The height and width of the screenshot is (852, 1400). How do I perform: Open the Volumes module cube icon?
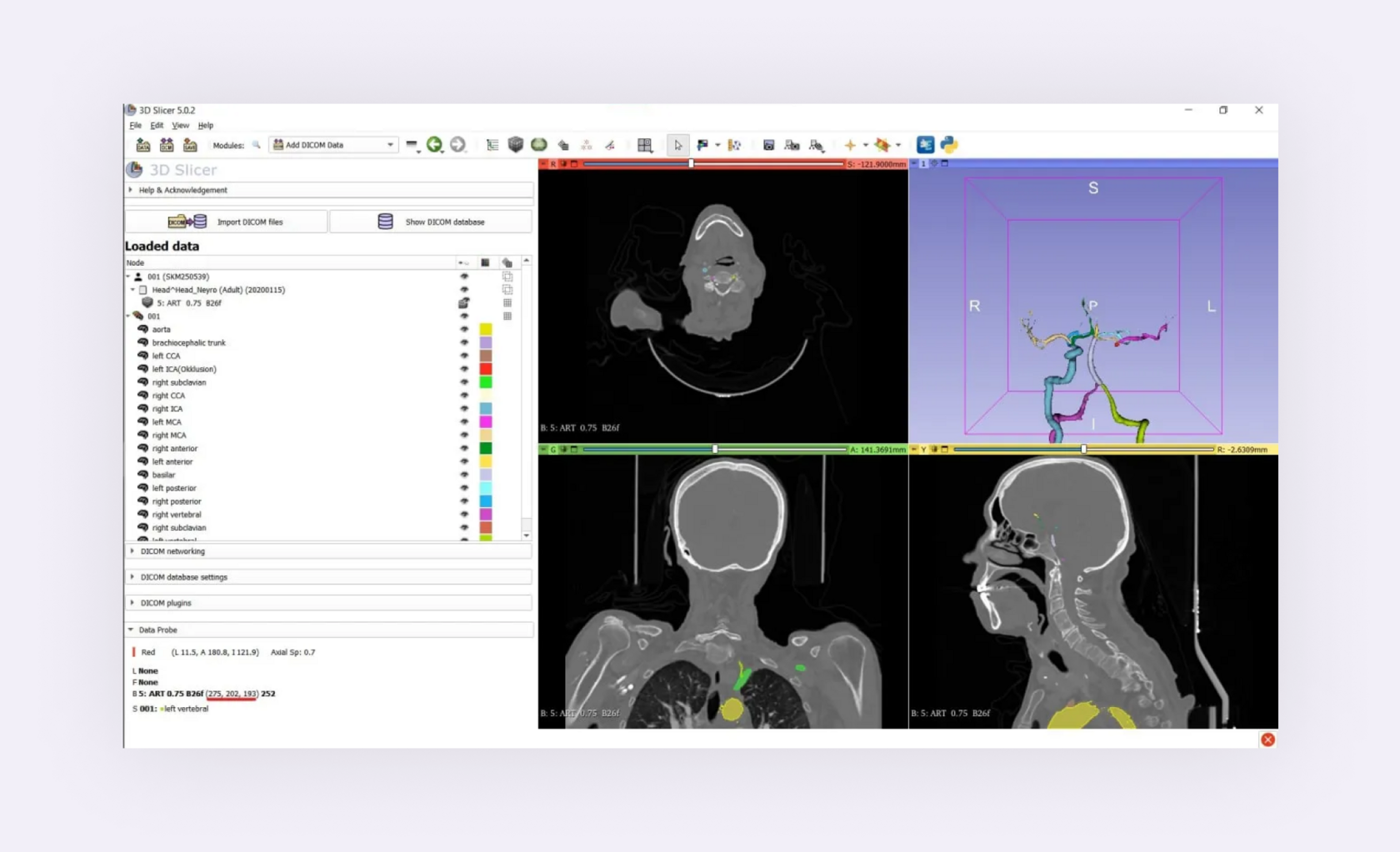point(516,145)
